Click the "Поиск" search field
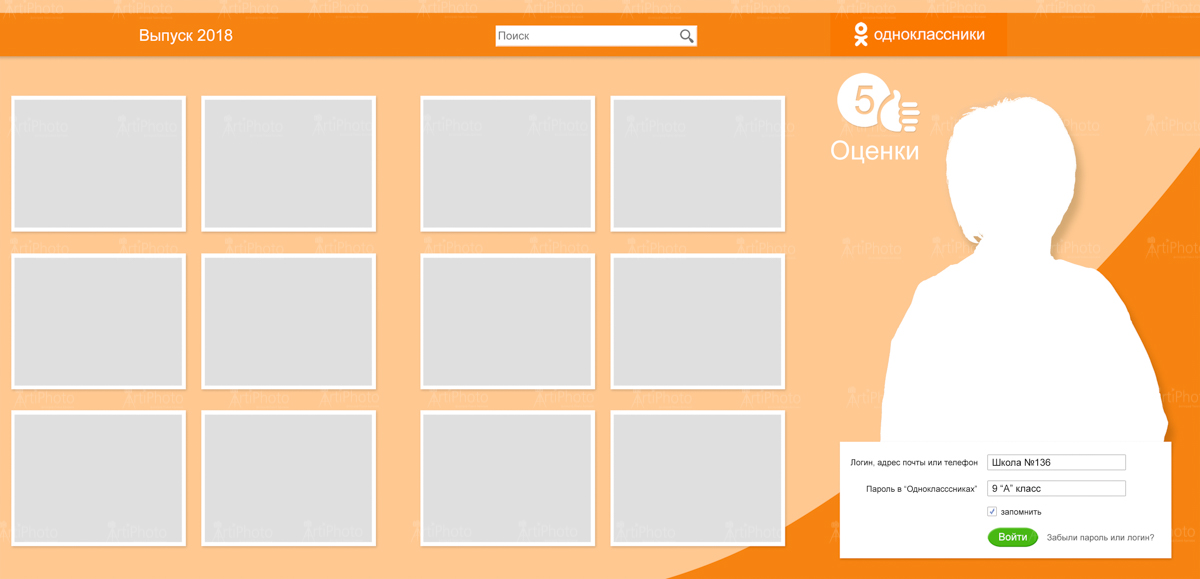Viewport: 1200px width, 579px height. pos(585,36)
